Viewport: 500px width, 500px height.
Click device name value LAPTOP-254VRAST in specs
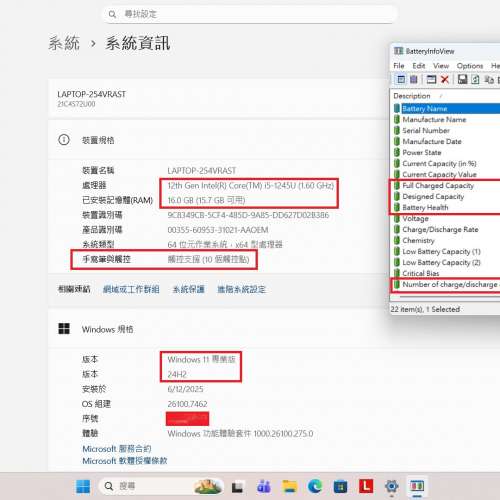(202, 171)
